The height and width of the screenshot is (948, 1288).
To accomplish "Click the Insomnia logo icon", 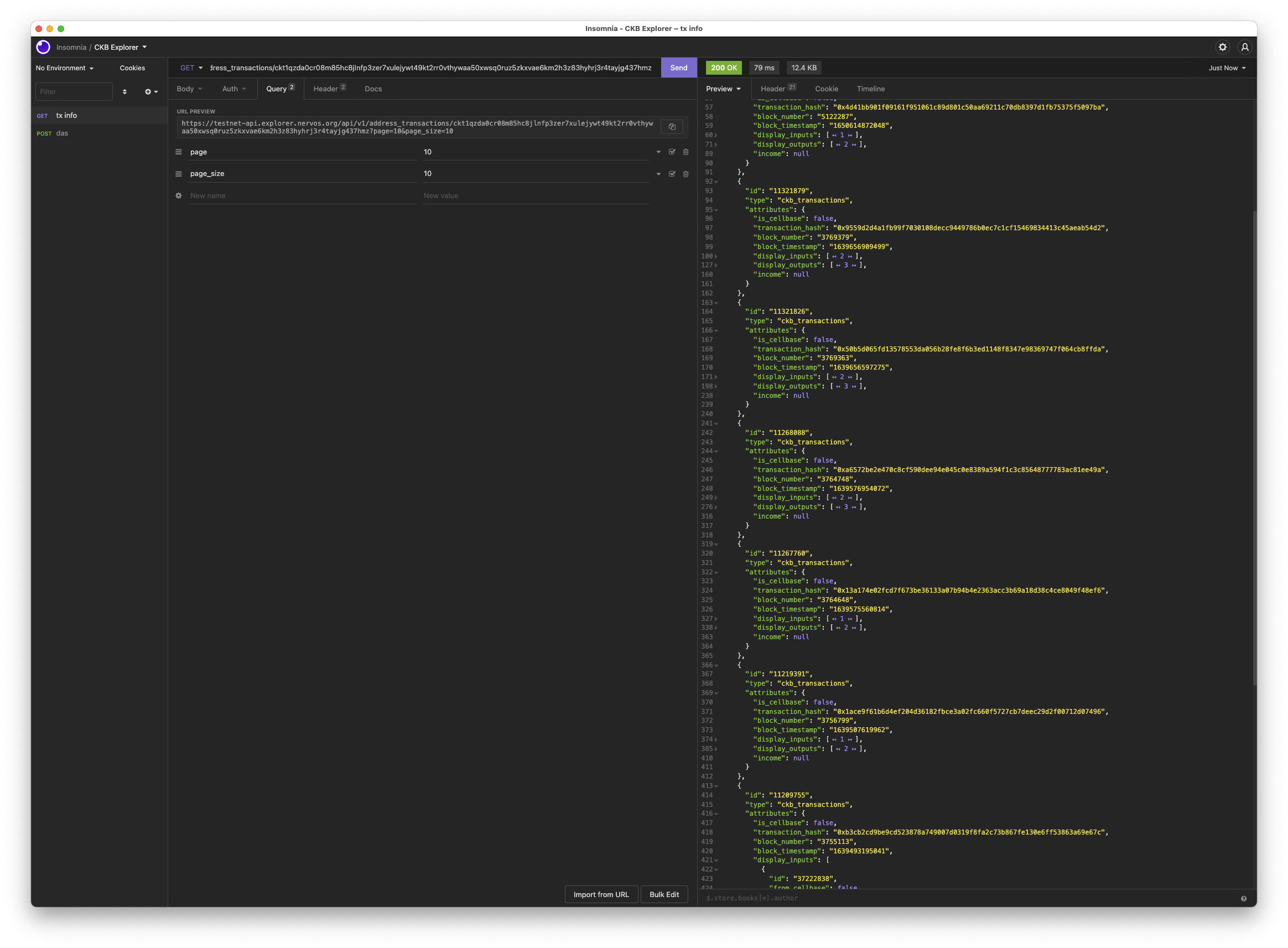I will point(43,47).
